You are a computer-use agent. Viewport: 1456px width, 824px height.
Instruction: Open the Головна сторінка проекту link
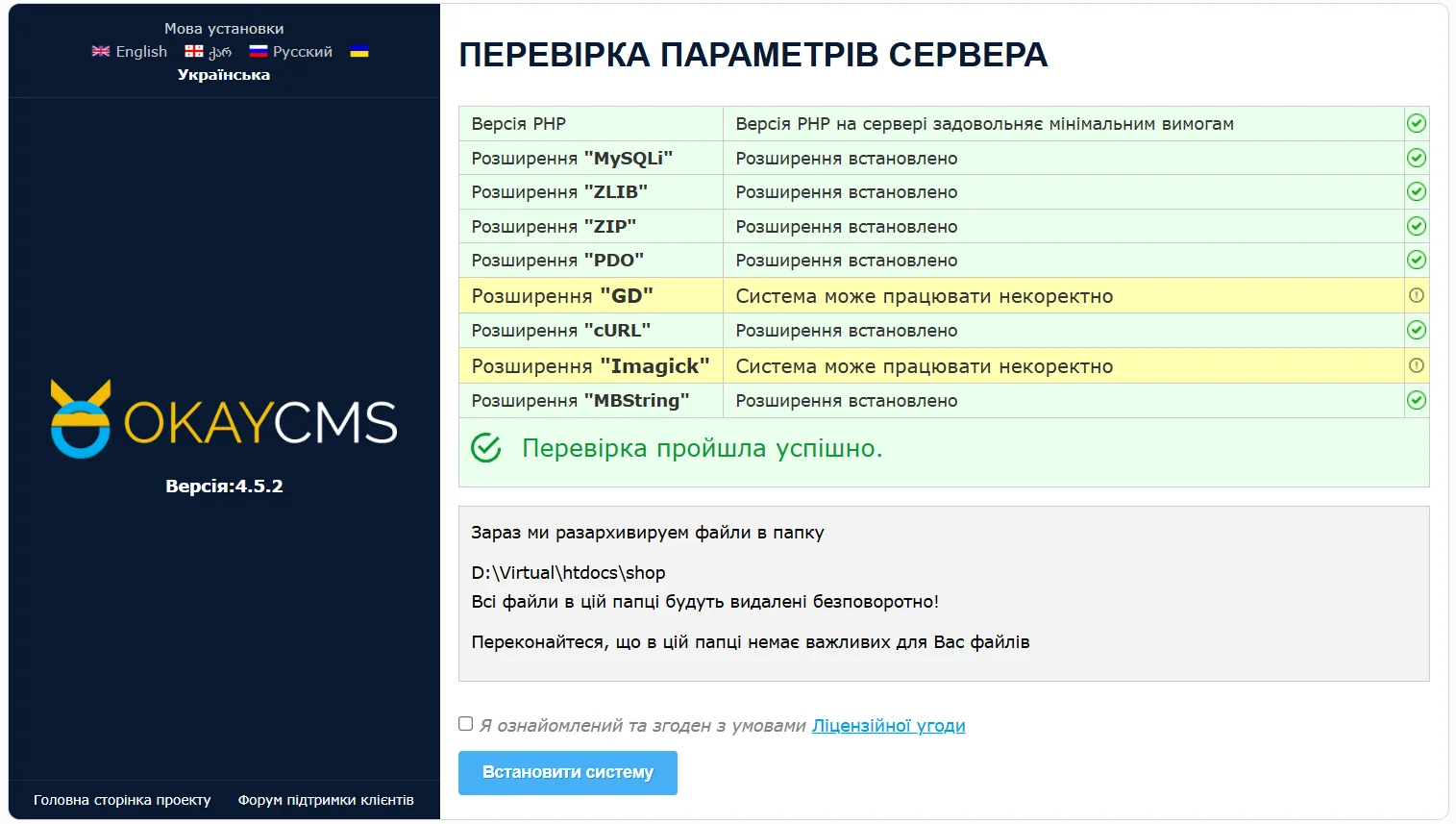coord(121,799)
